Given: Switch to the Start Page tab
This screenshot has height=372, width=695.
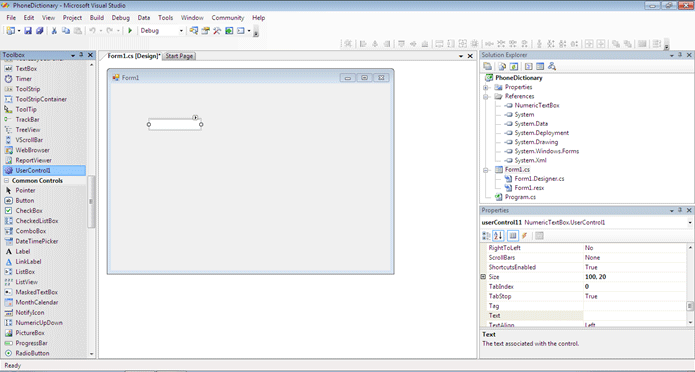Looking at the screenshot, I should pos(179,56).
